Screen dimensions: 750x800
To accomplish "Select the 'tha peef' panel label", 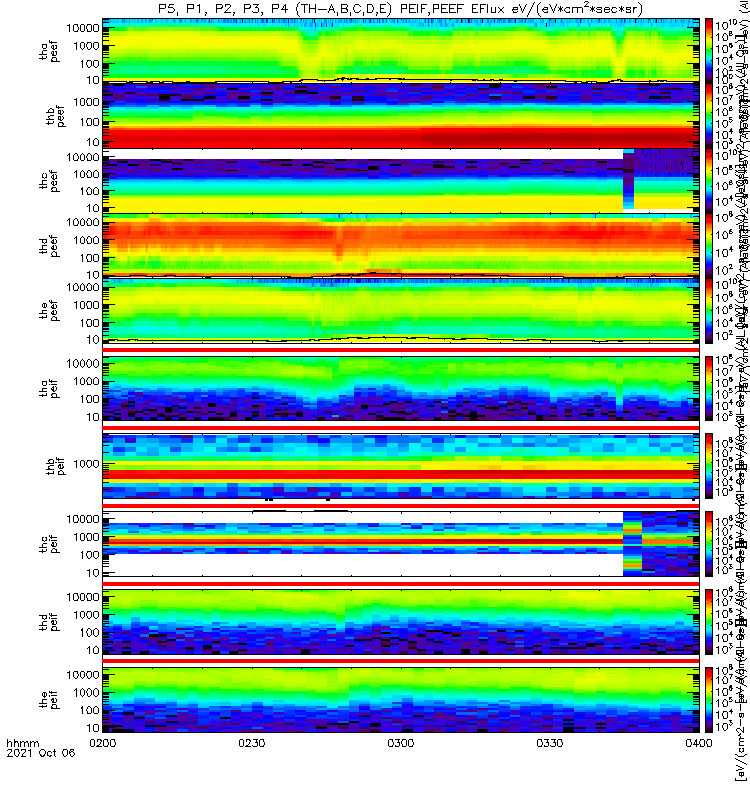I will 49,52.
